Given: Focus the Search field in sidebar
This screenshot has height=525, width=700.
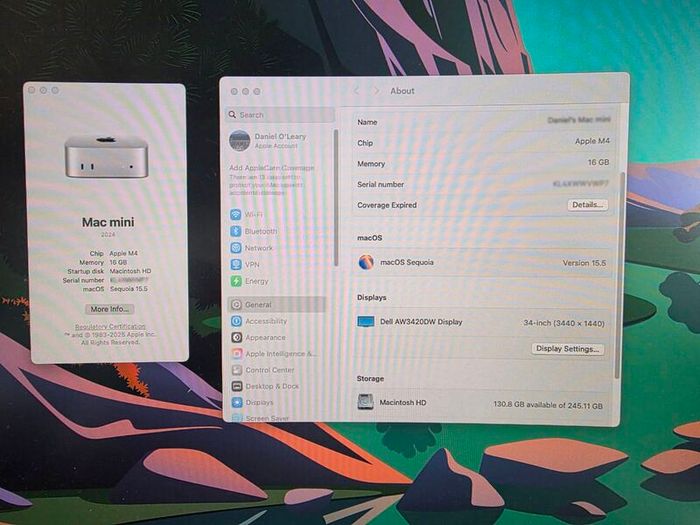Looking at the screenshot, I should 280,115.
